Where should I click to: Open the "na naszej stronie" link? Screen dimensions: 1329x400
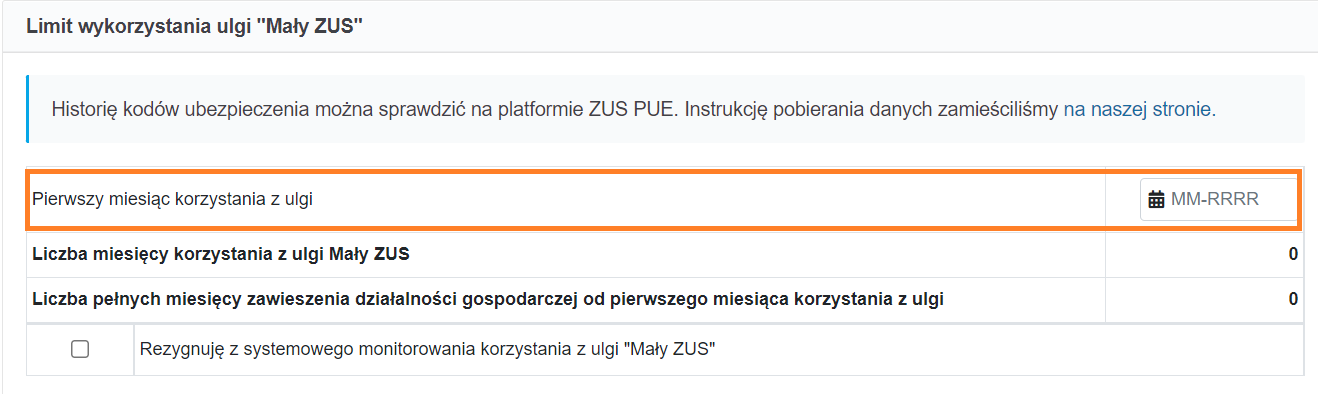pyautogui.click(x=1137, y=109)
